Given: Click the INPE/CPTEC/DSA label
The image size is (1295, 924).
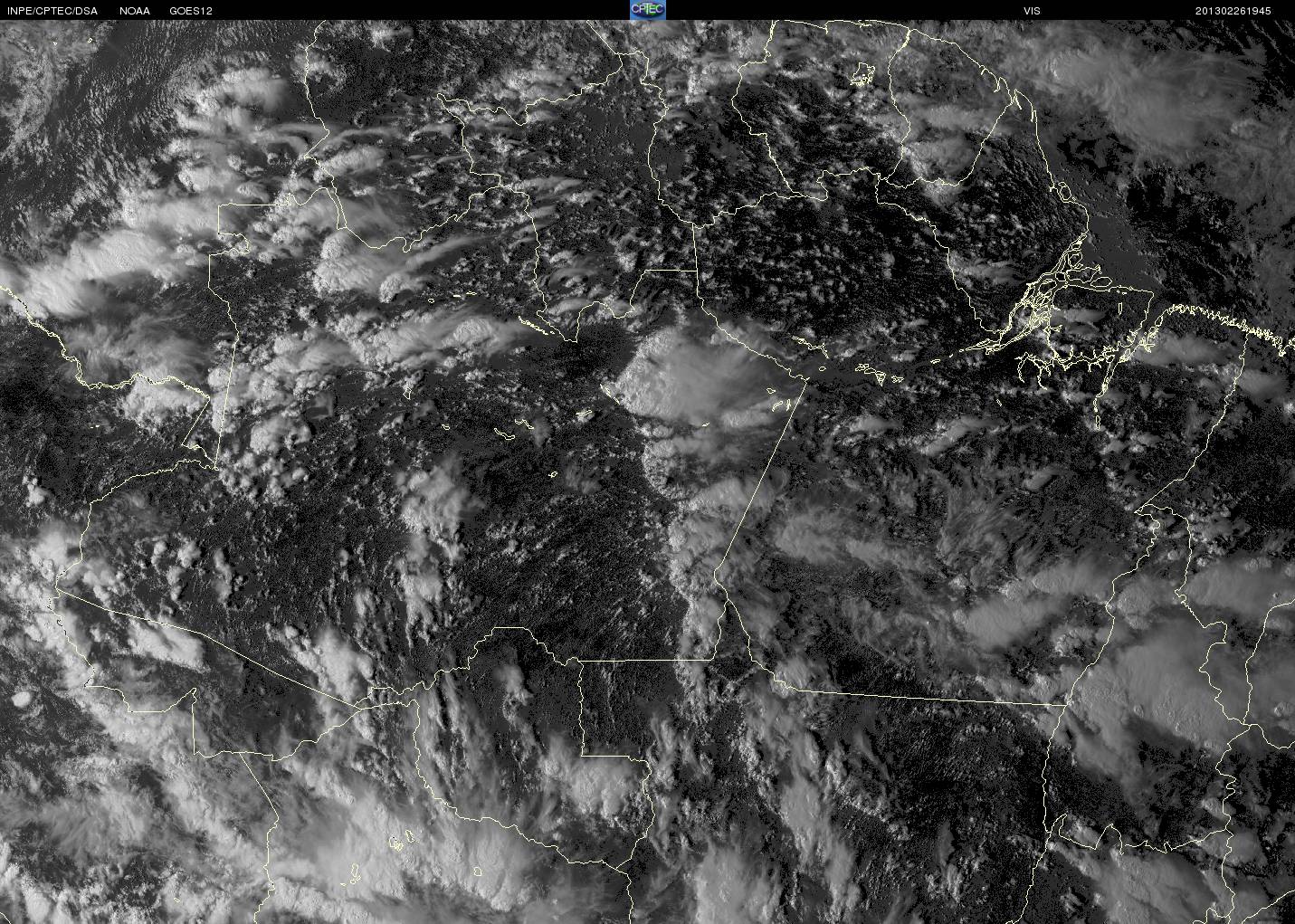Looking at the screenshot, I should pyautogui.click(x=52, y=11).
